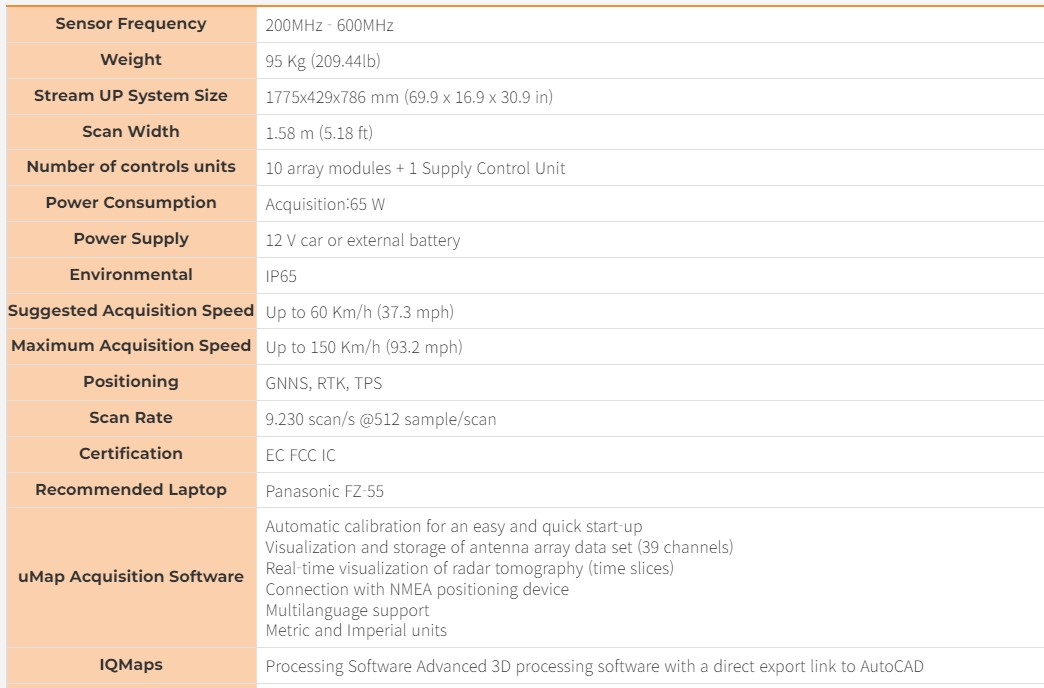Click the Up to 150 Km/h value
The height and width of the screenshot is (688, 1044).
click(363, 347)
